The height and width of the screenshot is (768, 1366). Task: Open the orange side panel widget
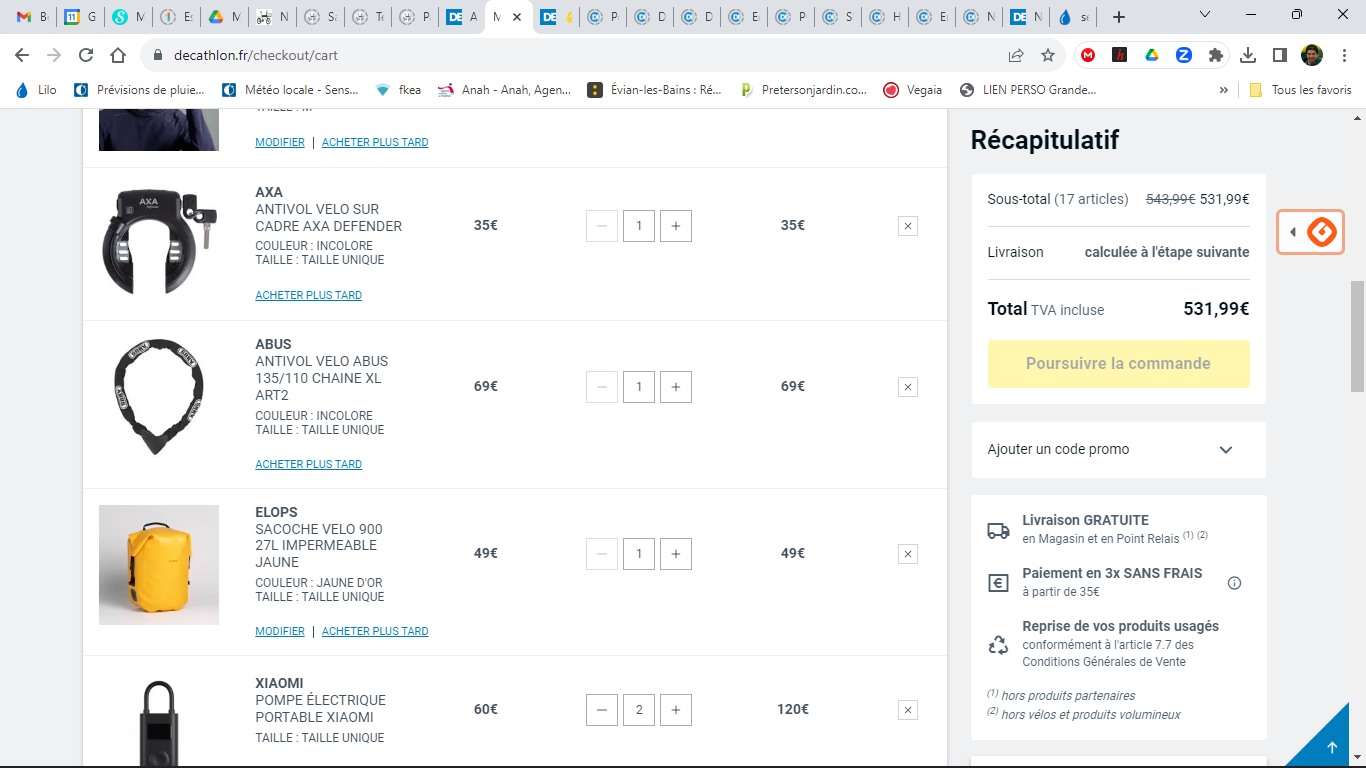pos(1310,232)
